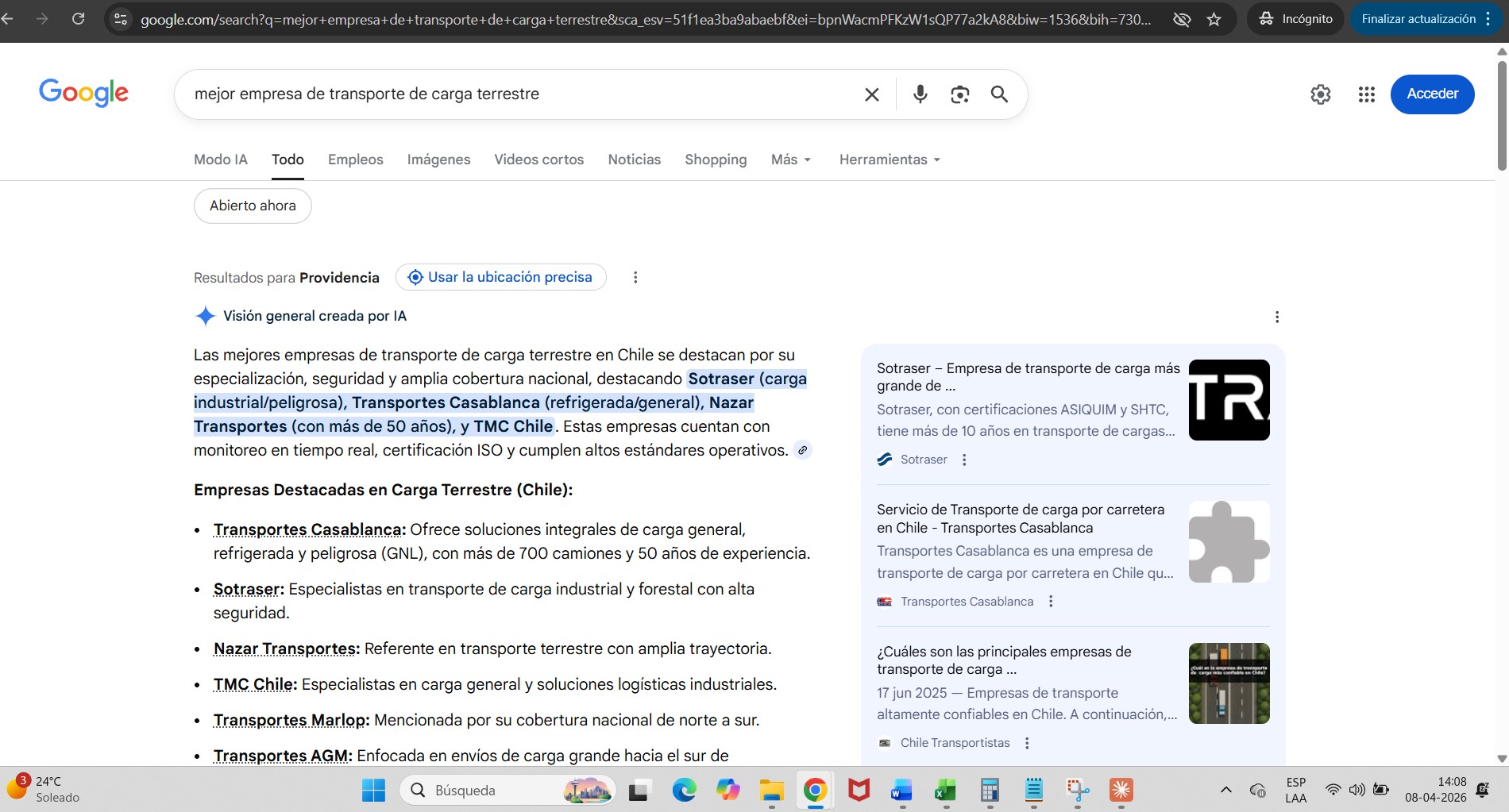Toggle third-party cookie blocking eye icon
The width and height of the screenshot is (1509, 812).
1182,19
